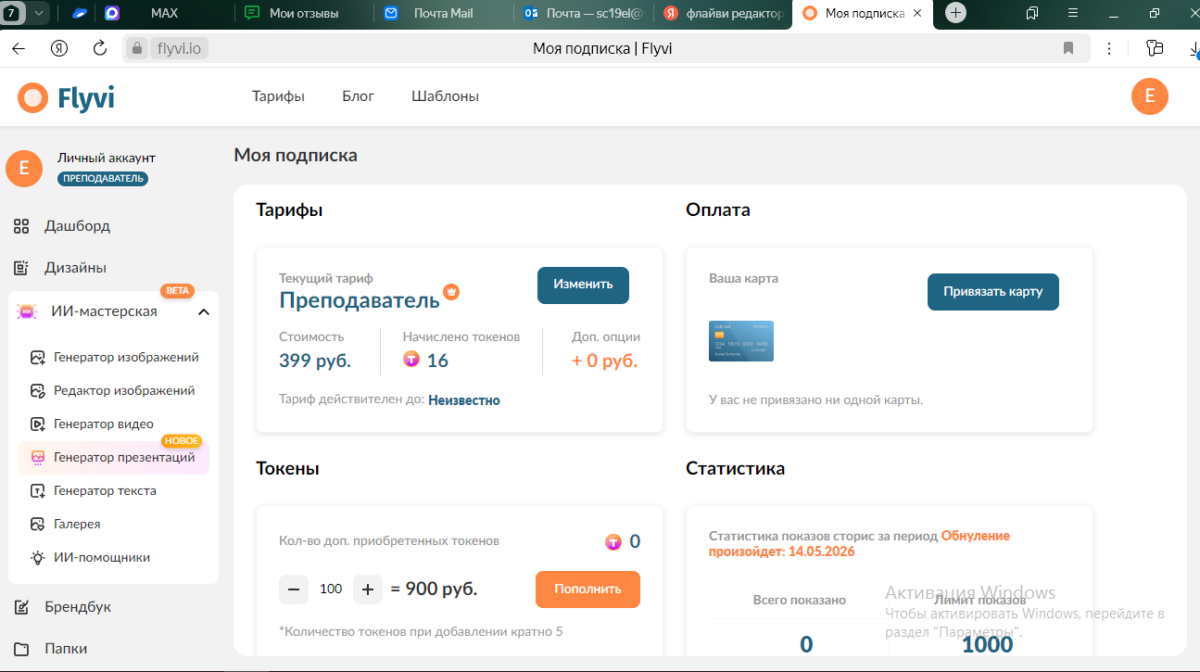Screen dimensions: 1200x672
Task: Click the token icon beside 0
Action: (613, 542)
